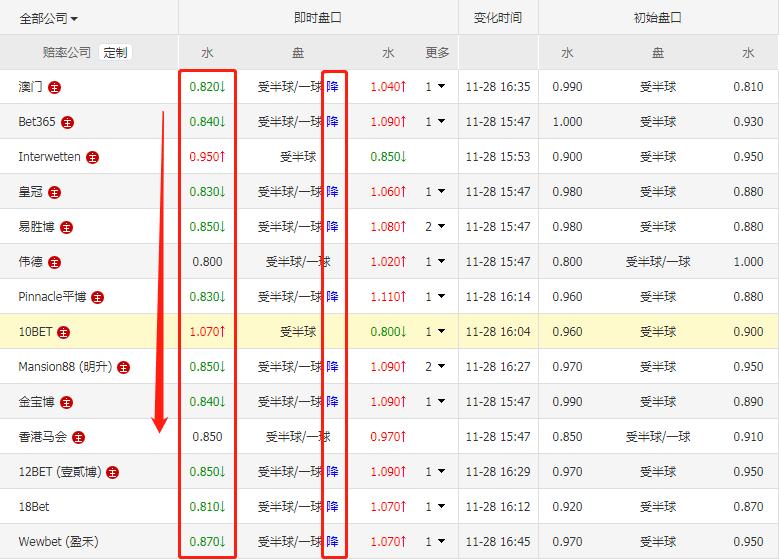Open the 全部公司 company filter dropdown
The image size is (779, 560).
(x=49, y=19)
